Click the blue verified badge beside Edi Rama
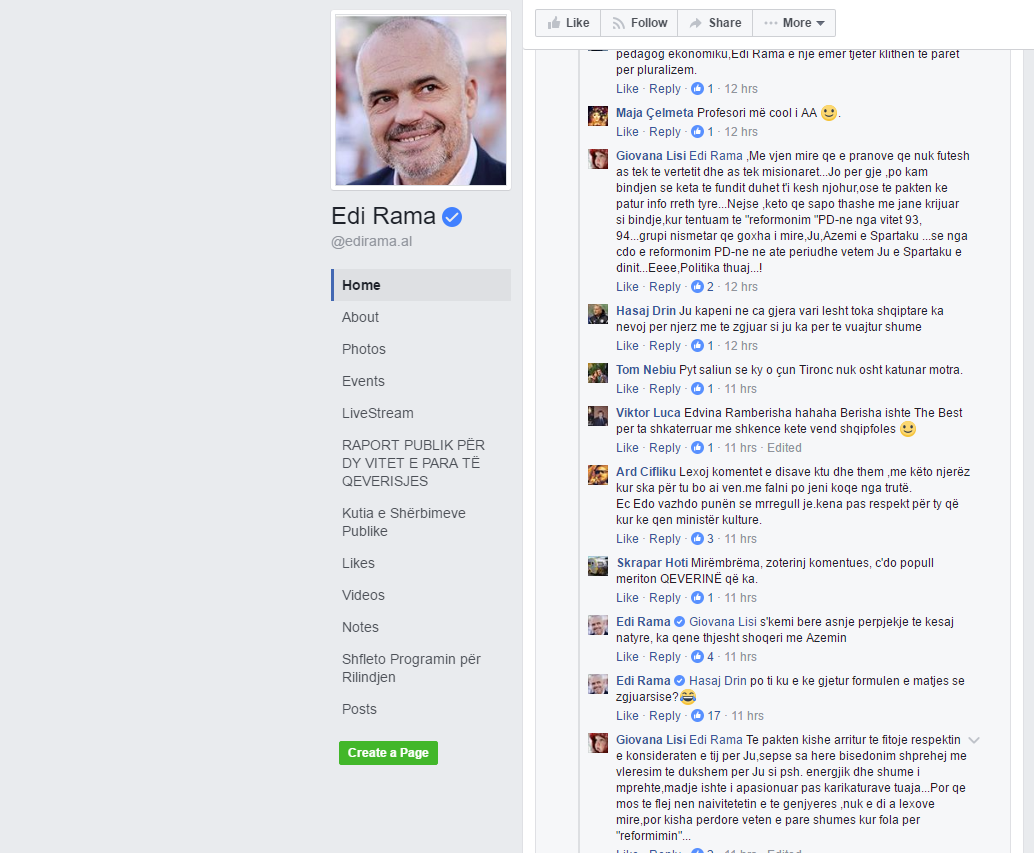 tap(452, 217)
